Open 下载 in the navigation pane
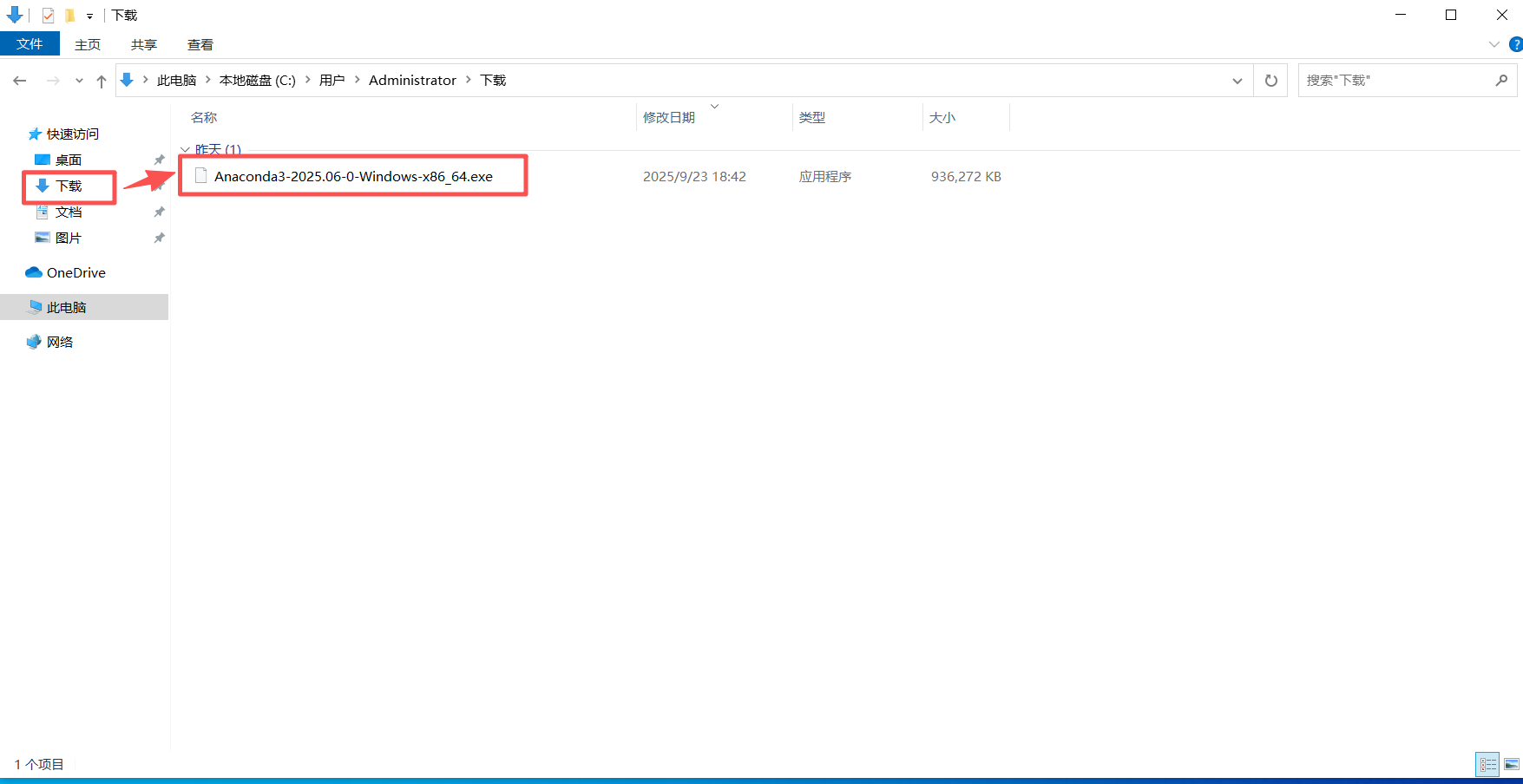 pyautogui.click(x=69, y=186)
